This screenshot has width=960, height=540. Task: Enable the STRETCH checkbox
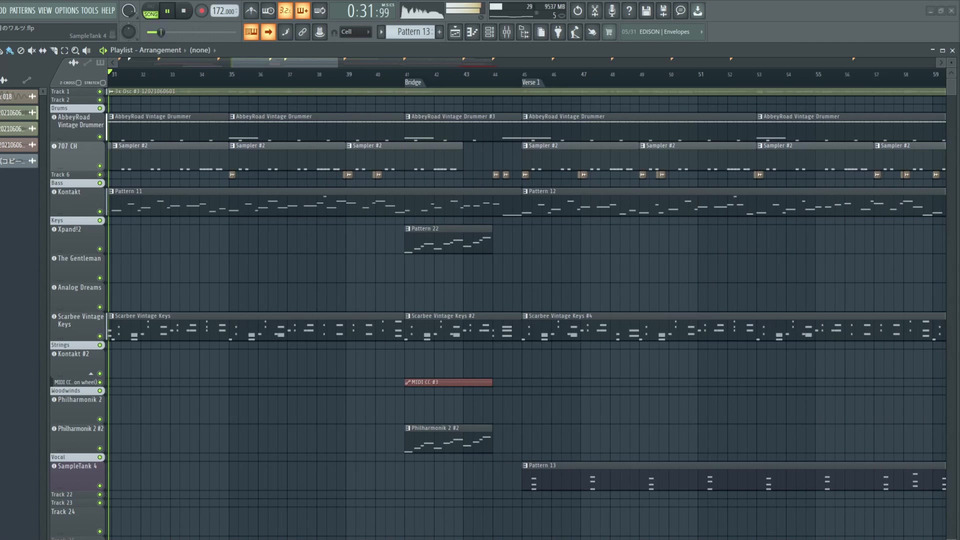coord(103,83)
